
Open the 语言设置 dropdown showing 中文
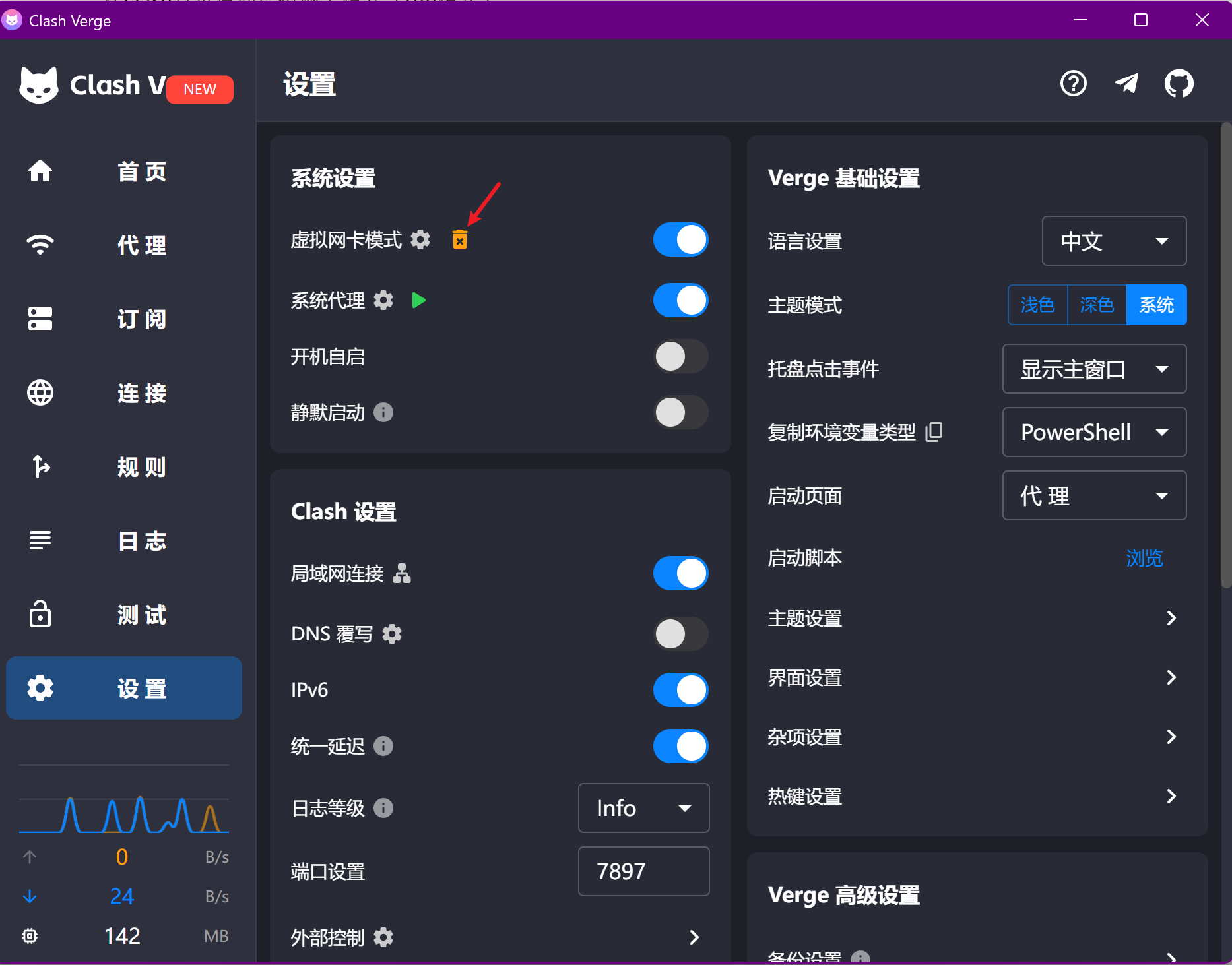click(1113, 241)
